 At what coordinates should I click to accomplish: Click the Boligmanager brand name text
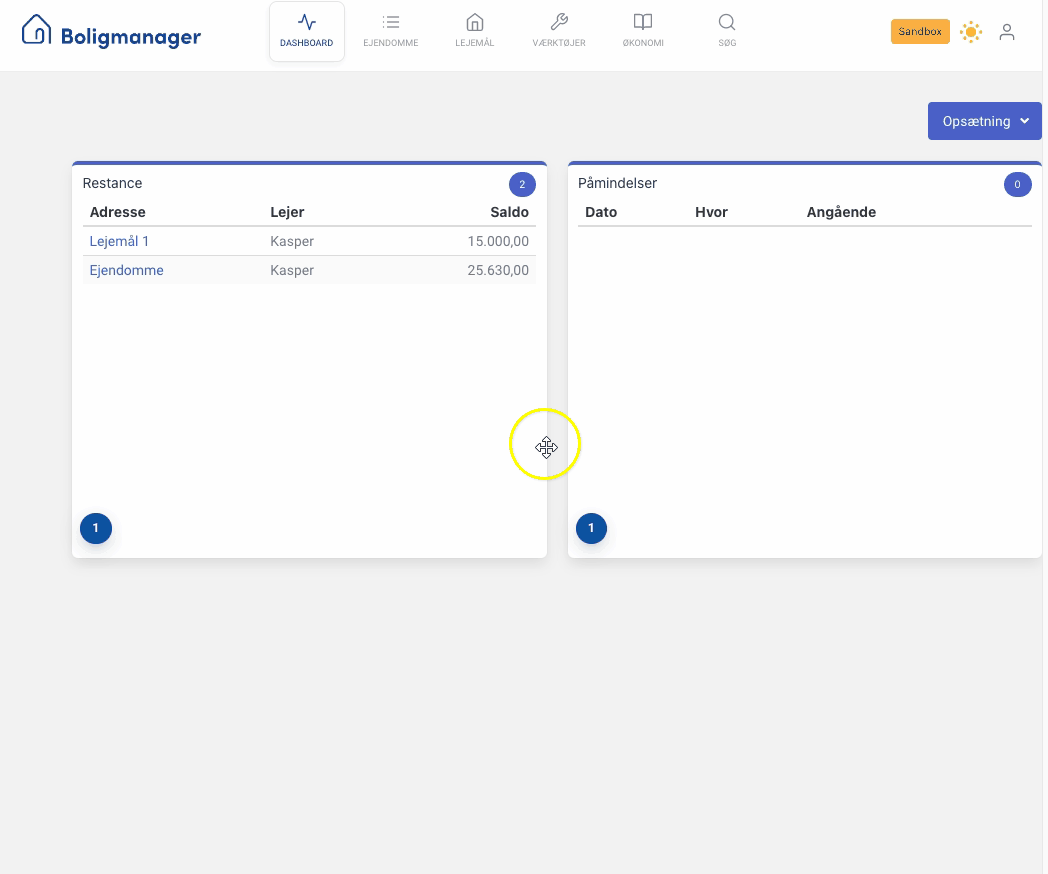[x=131, y=37]
